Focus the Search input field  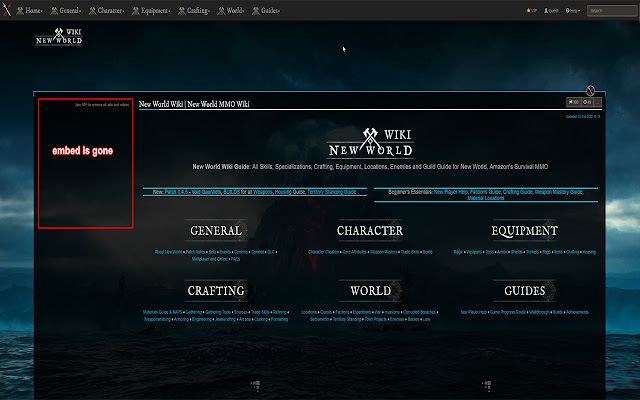pyautogui.click(x=611, y=11)
